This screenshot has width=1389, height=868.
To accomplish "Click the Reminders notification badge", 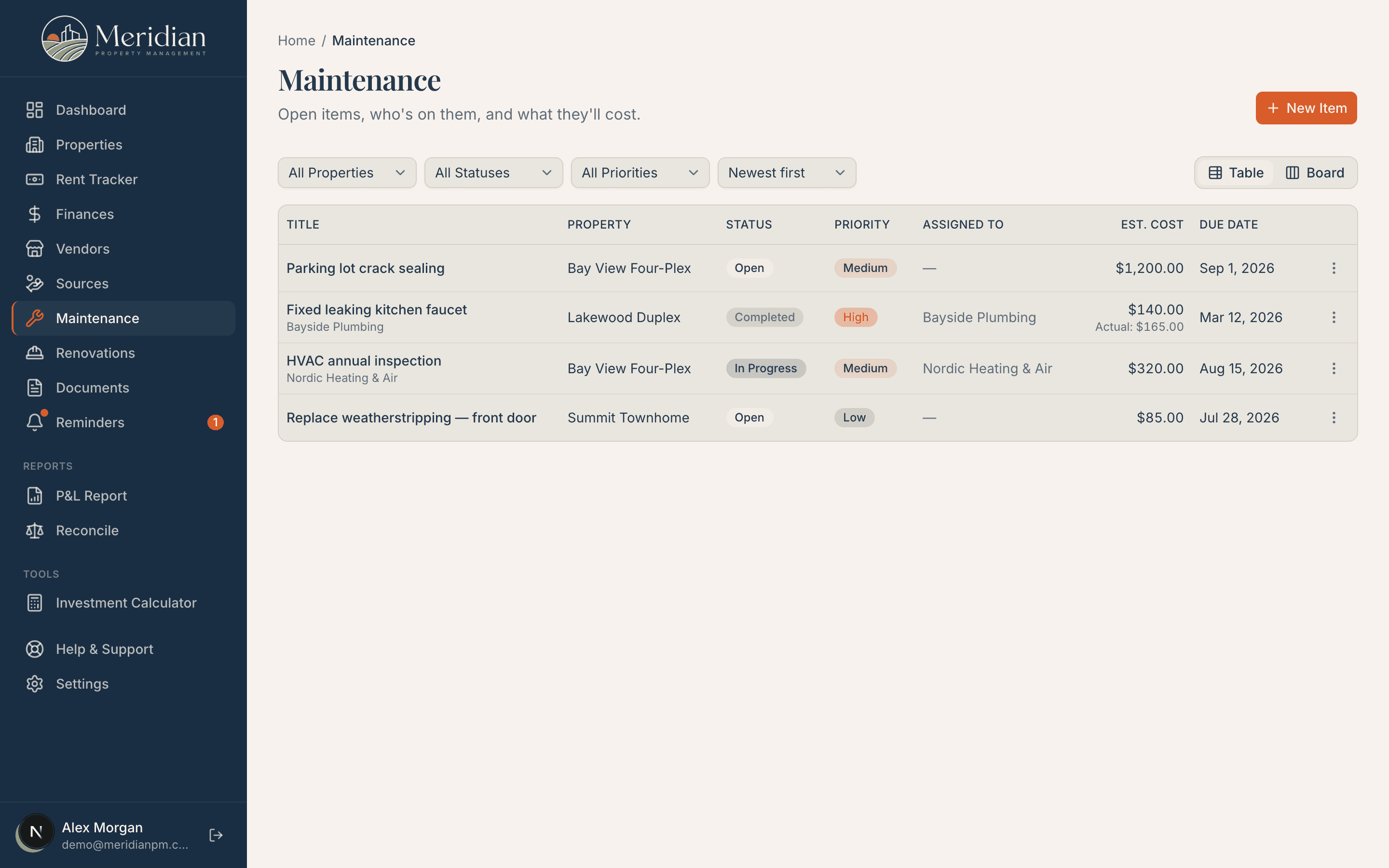I will pos(215,422).
